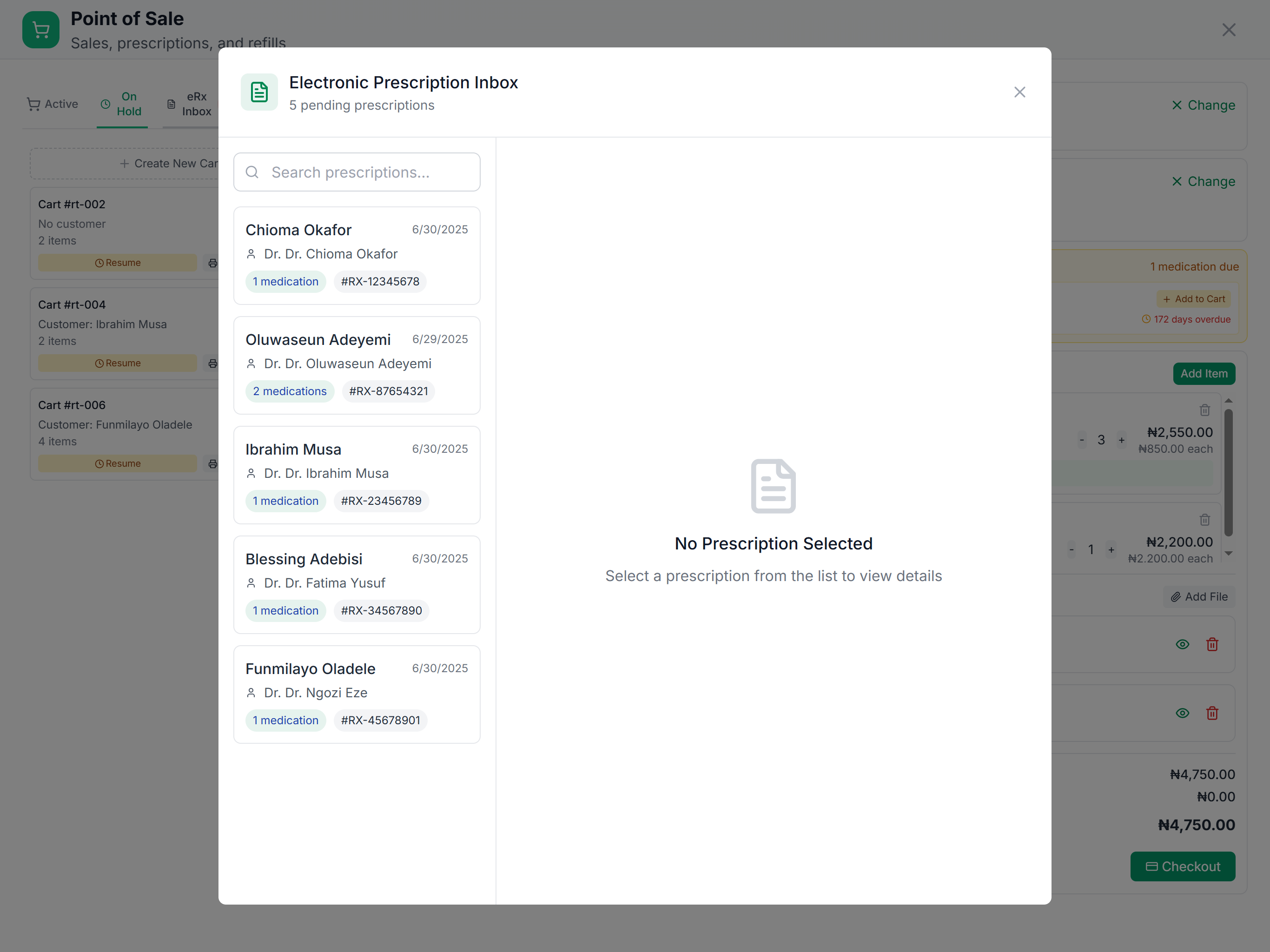Switch to the Active carts tab
This screenshot has height=952, width=1270.
pos(52,104)
